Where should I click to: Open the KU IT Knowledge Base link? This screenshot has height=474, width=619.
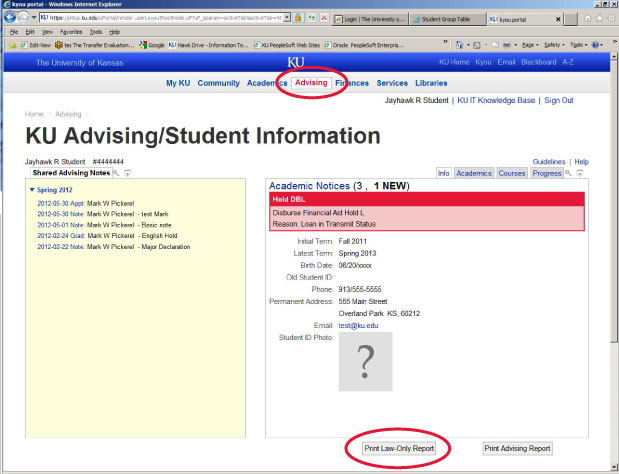[x=496, y=100]
